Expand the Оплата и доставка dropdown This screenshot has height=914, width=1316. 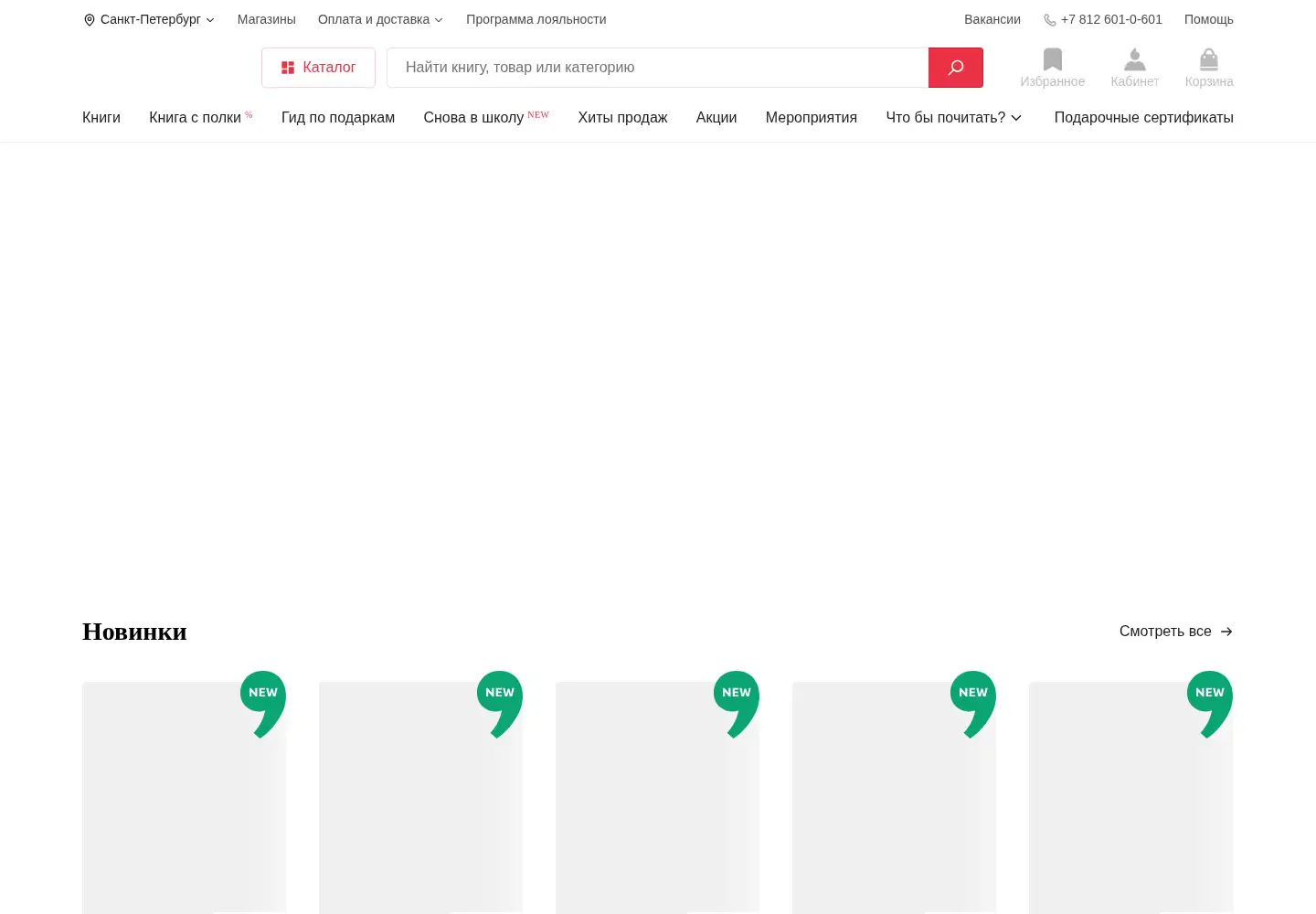(380, 19)
